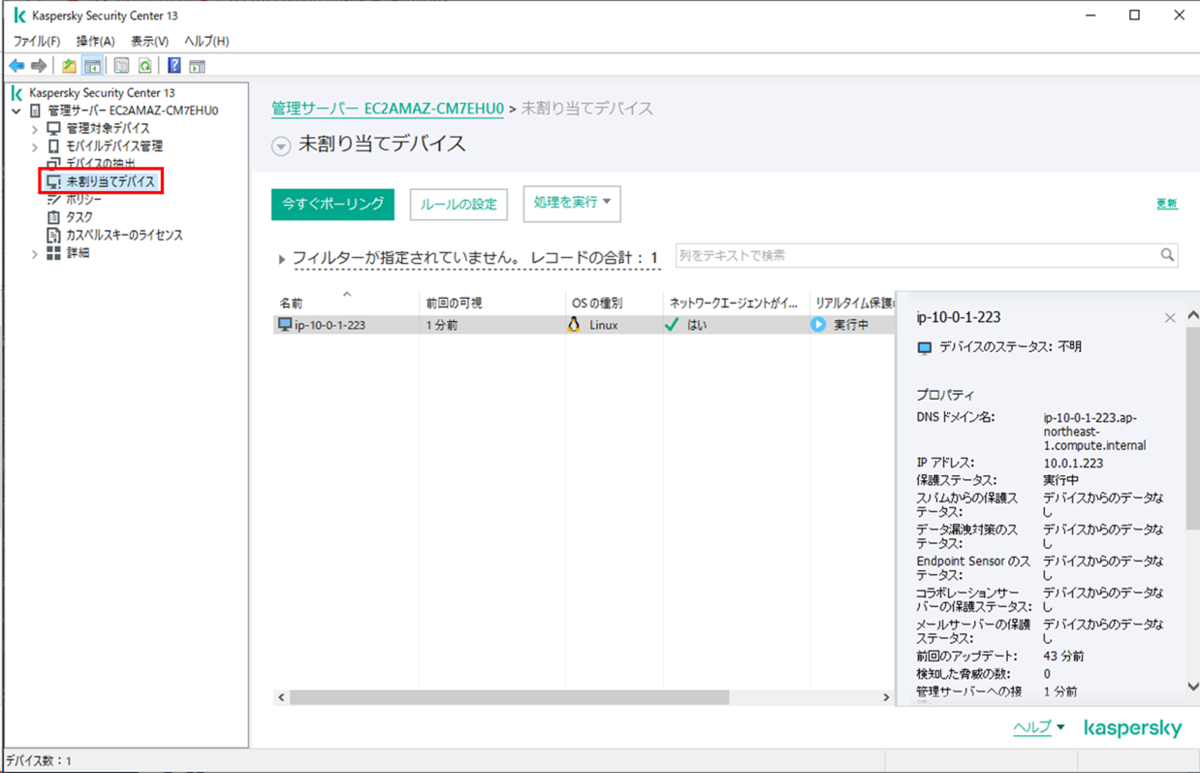
Task: Click the Linux penguin icon in the OS column
Action: (x=574, y=325)
